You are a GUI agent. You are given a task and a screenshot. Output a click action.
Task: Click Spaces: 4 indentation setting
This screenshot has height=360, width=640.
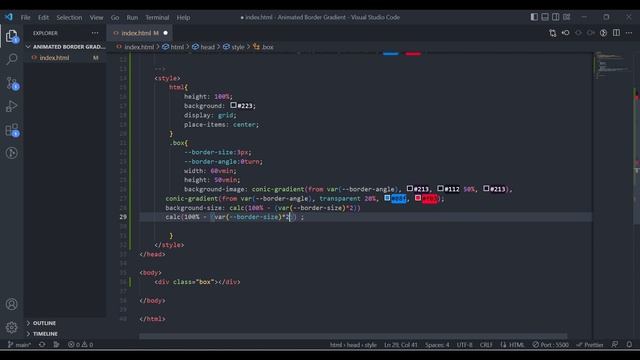(437, 344)
